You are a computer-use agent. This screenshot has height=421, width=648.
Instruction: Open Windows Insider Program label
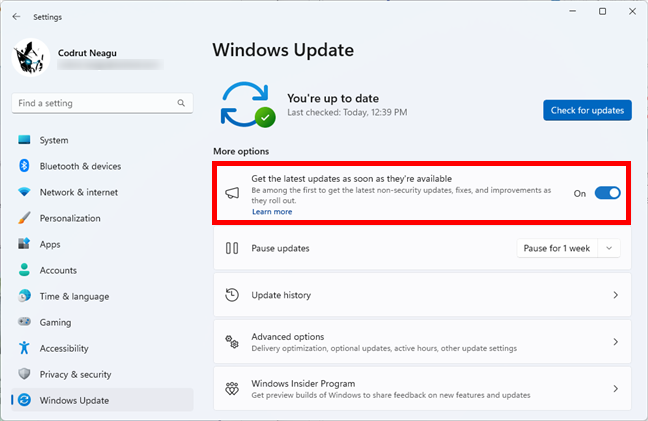point(303,383)
